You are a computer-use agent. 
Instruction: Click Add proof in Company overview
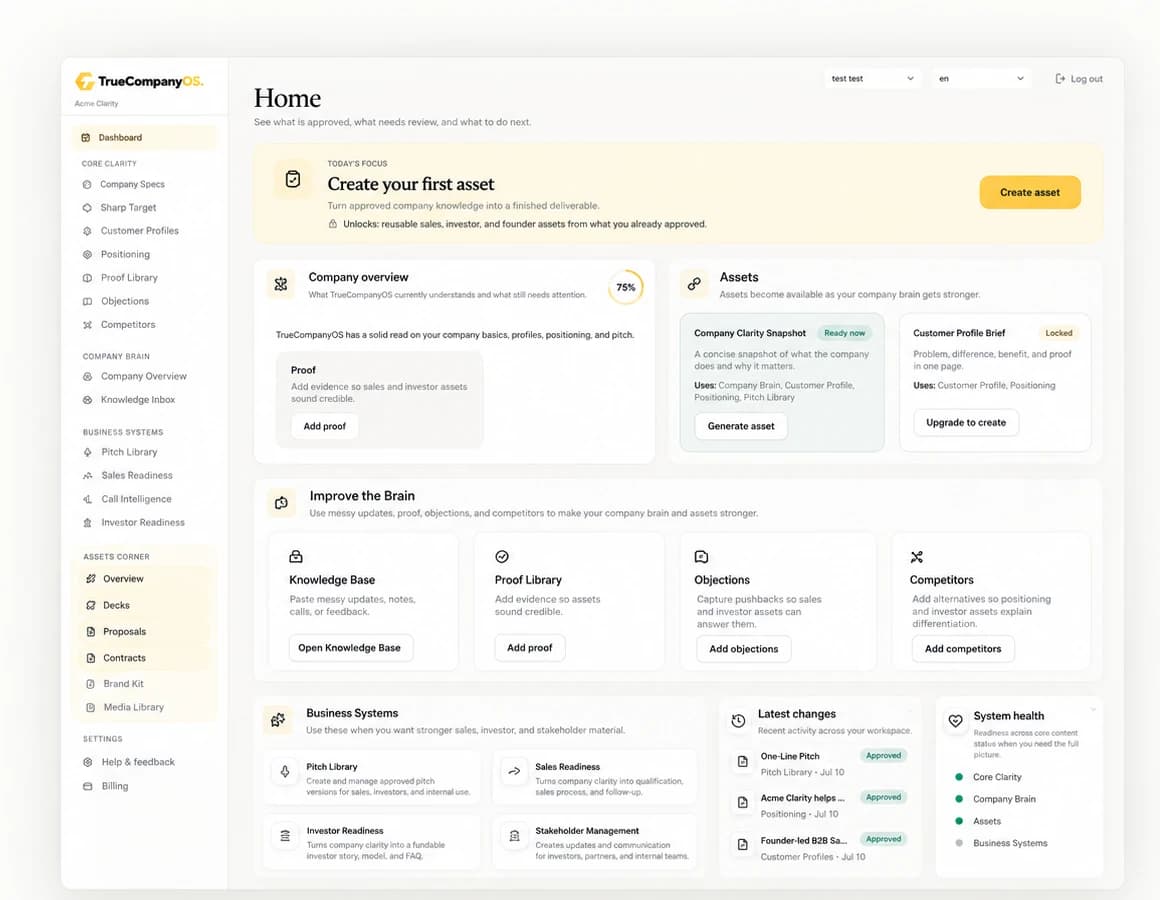pyautogui.click(x=325, y=427)
